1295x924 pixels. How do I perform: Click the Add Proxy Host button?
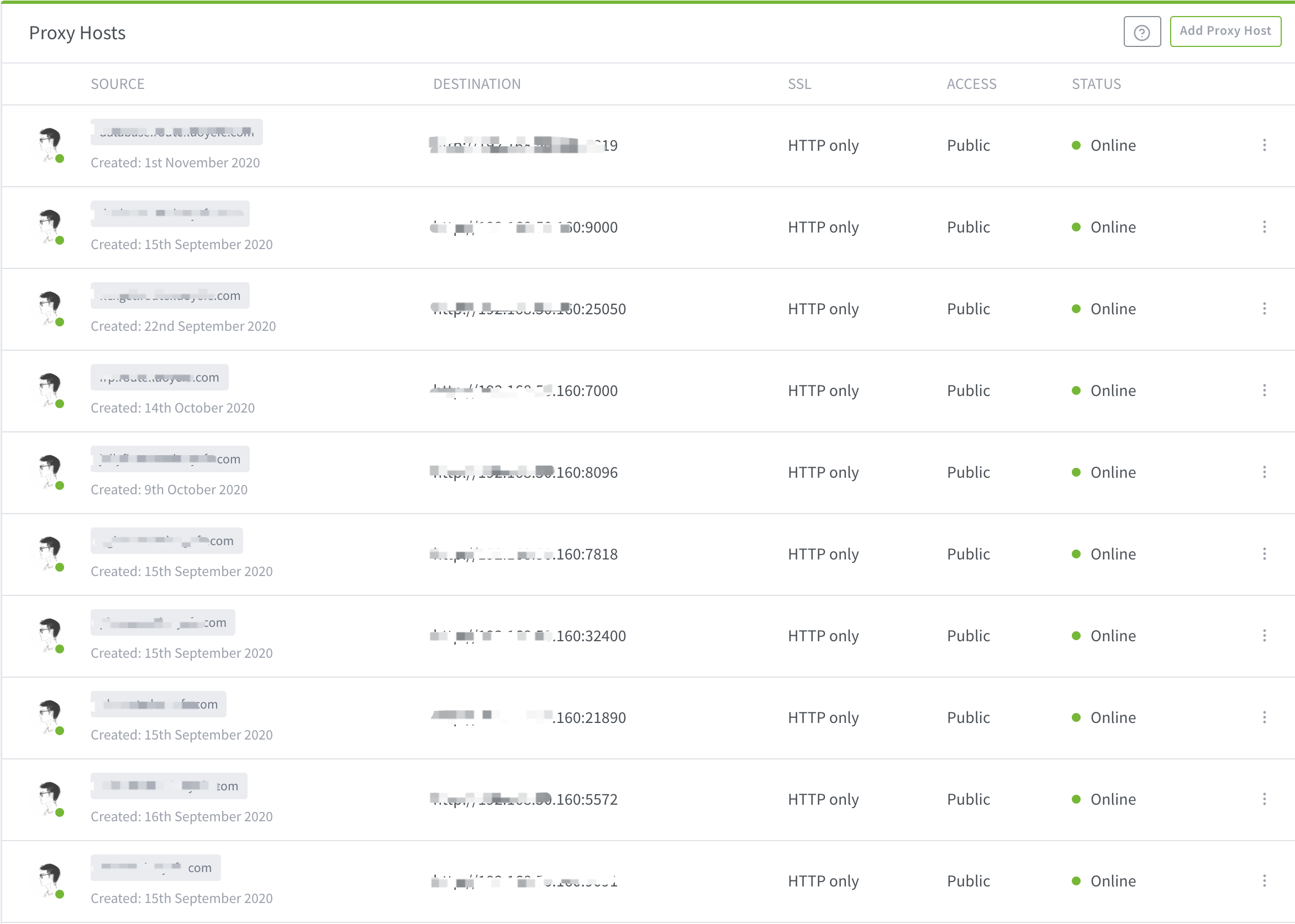(x=1224, y=31)
